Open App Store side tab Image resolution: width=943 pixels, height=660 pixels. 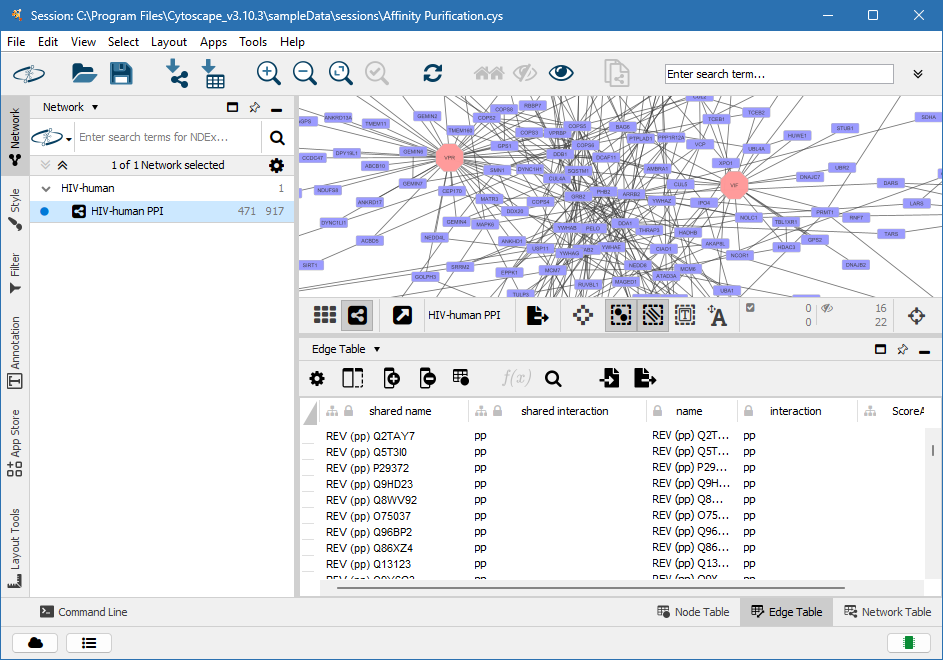pyautogui.click(x=15, y=443)
